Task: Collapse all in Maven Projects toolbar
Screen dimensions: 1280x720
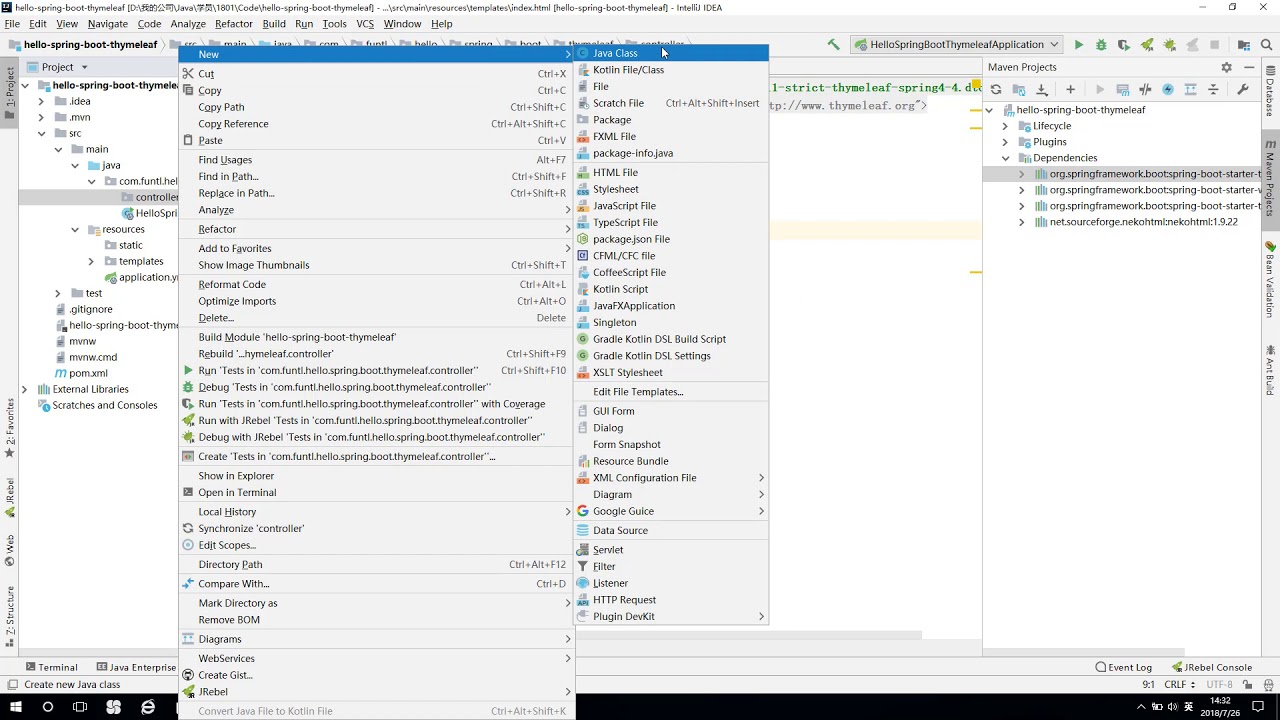Action: tap(1213, 89)
